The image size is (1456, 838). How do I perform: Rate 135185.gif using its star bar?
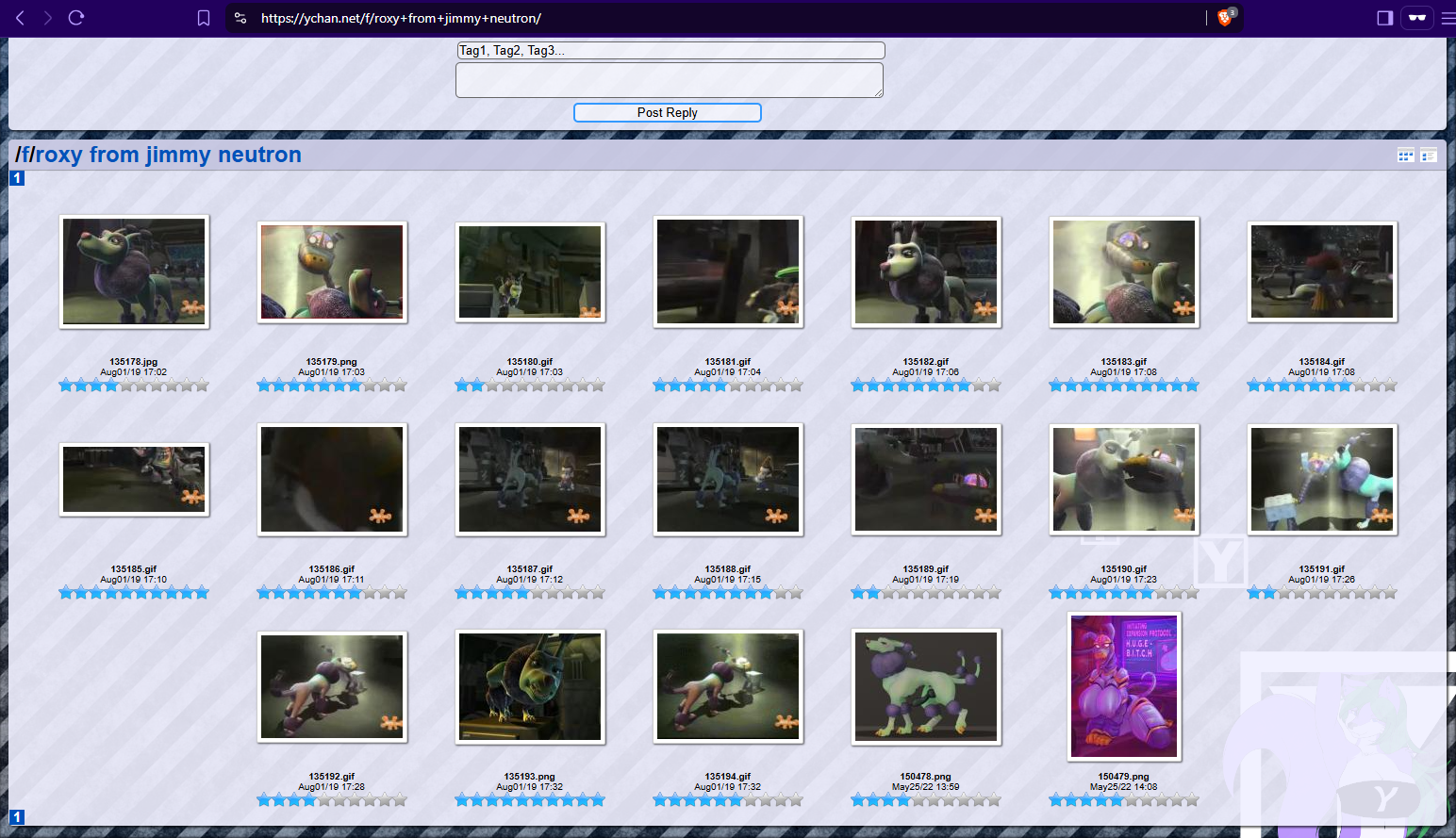[134, 593]
